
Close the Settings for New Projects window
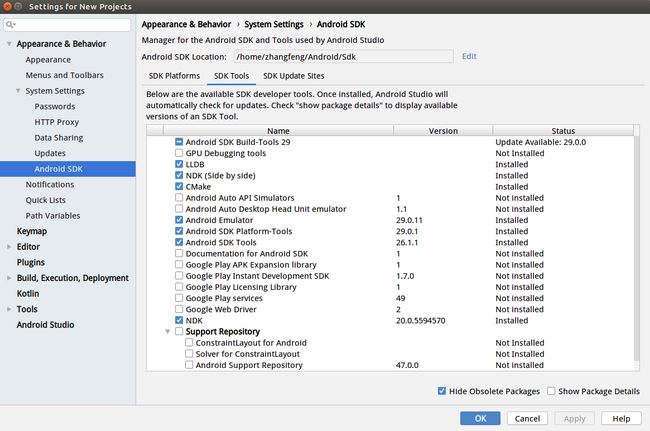7,6
